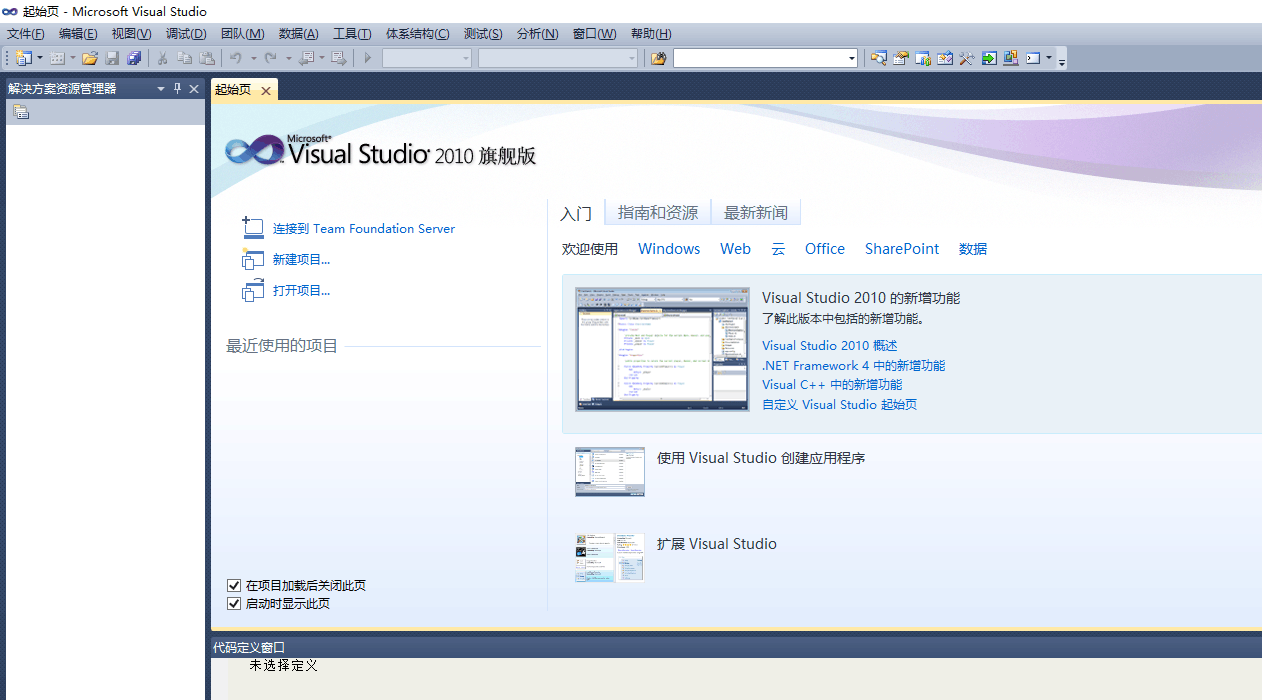Image resolution: width=1262 pixels, height=700 pixels.
Task: Click Visual Studio 2010 概述 link
Action: [830, 346]
